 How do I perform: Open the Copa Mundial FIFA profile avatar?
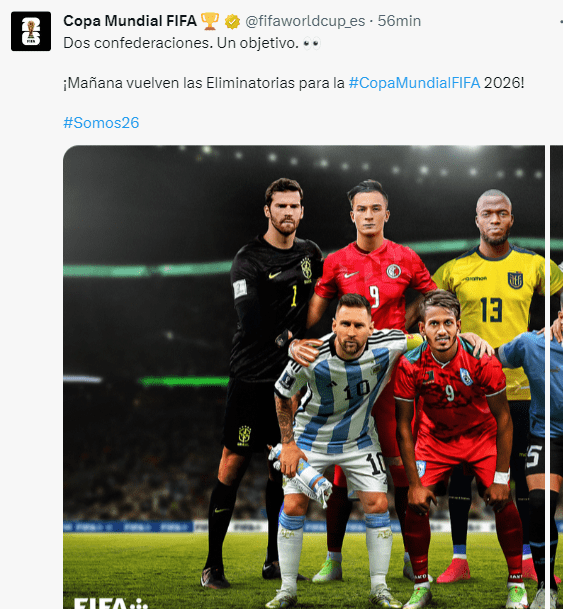point(31,31)
